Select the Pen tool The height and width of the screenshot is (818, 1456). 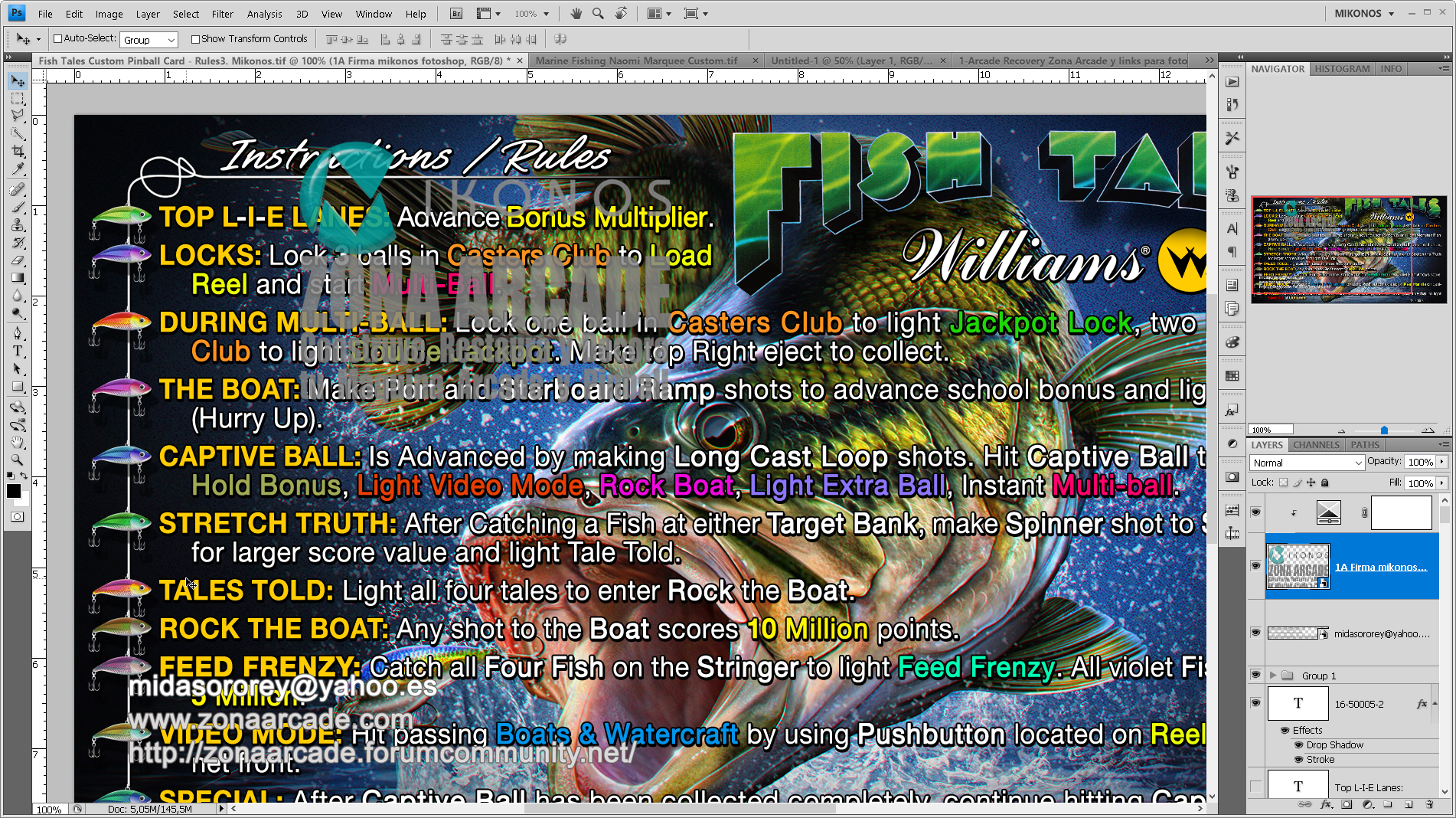[18, 333]
